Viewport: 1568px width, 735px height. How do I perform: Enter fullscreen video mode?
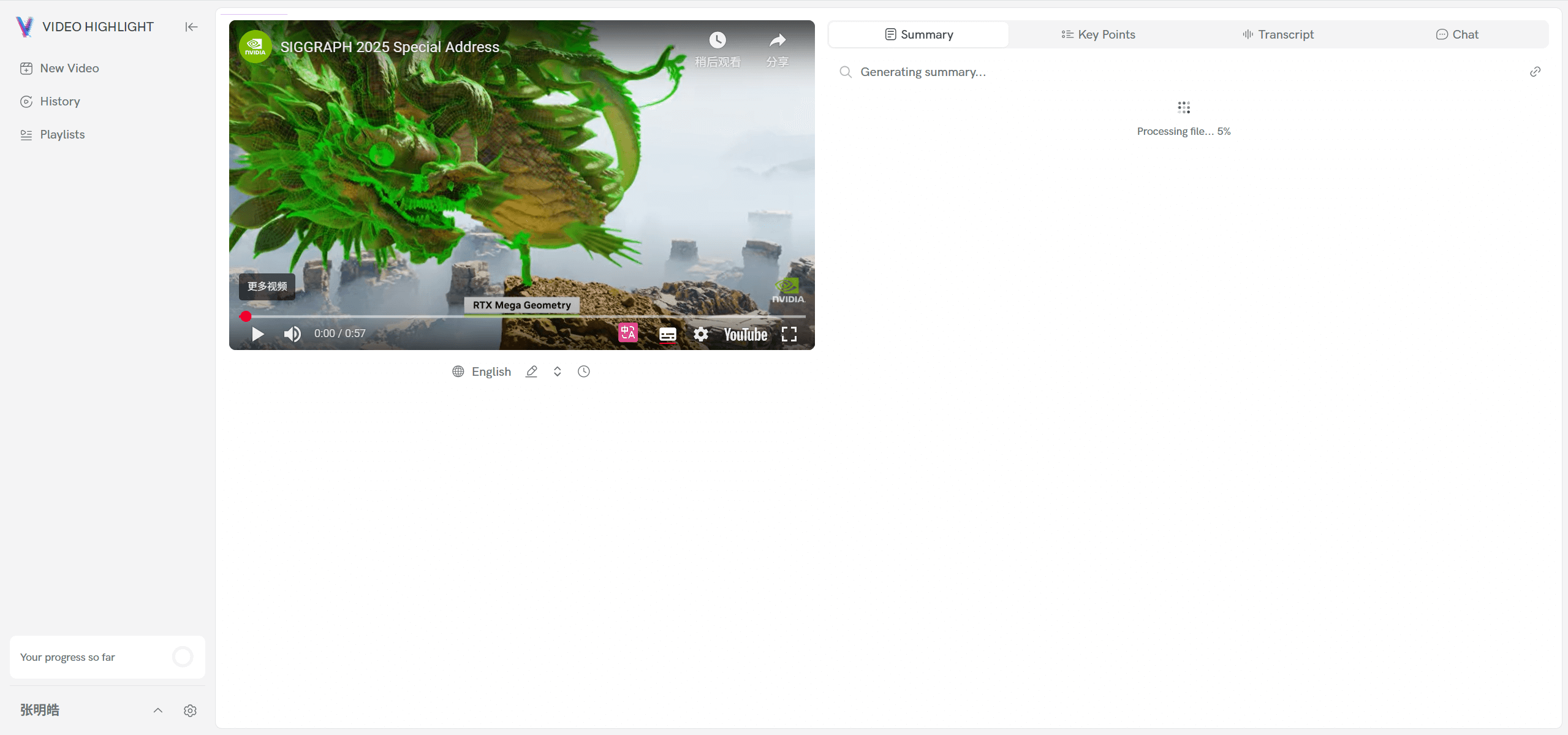pos(789,334)
